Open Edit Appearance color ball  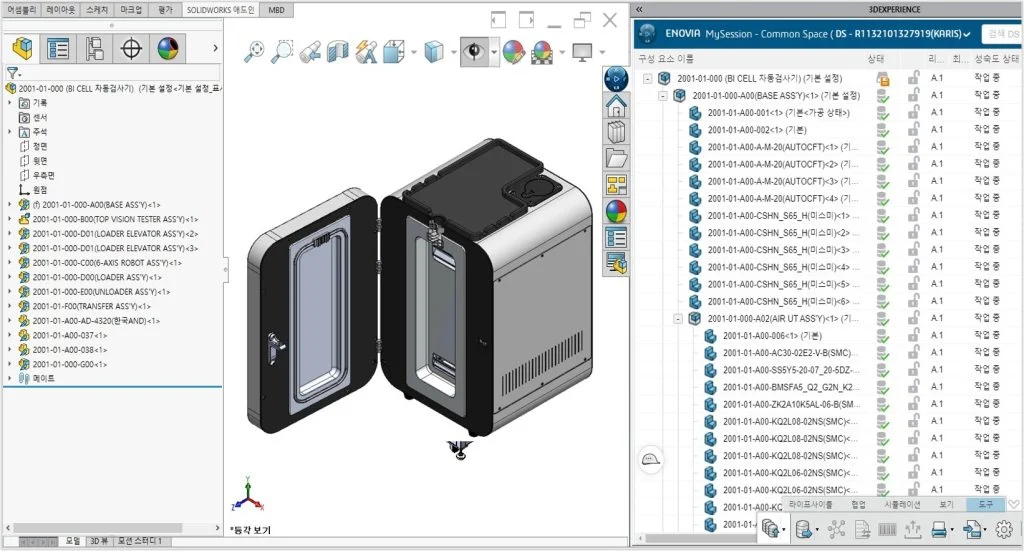[x=513, y=51]
